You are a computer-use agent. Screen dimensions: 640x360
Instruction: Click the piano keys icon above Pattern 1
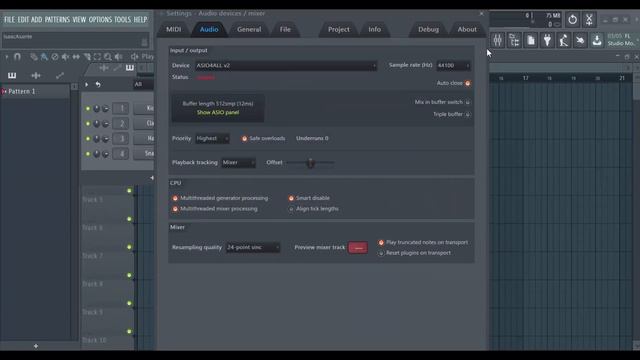click(12, 76)
